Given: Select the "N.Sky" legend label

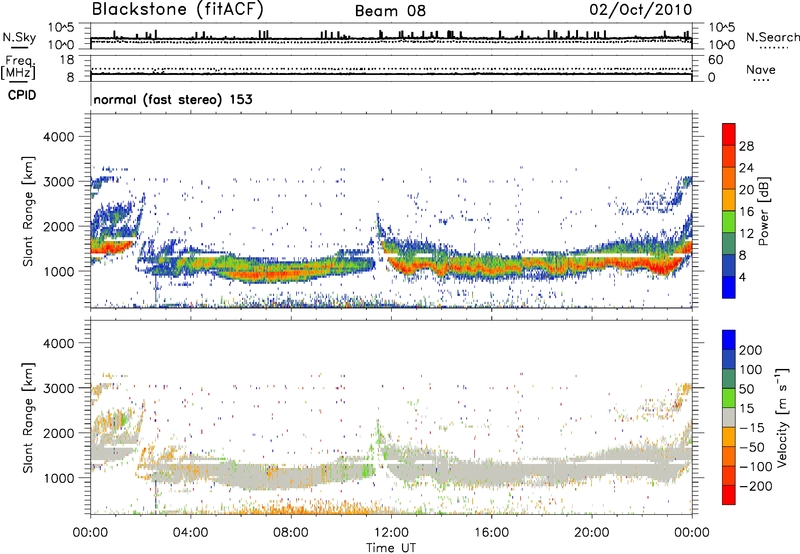Looking at the screenshot, I should [x=19, y=37].
